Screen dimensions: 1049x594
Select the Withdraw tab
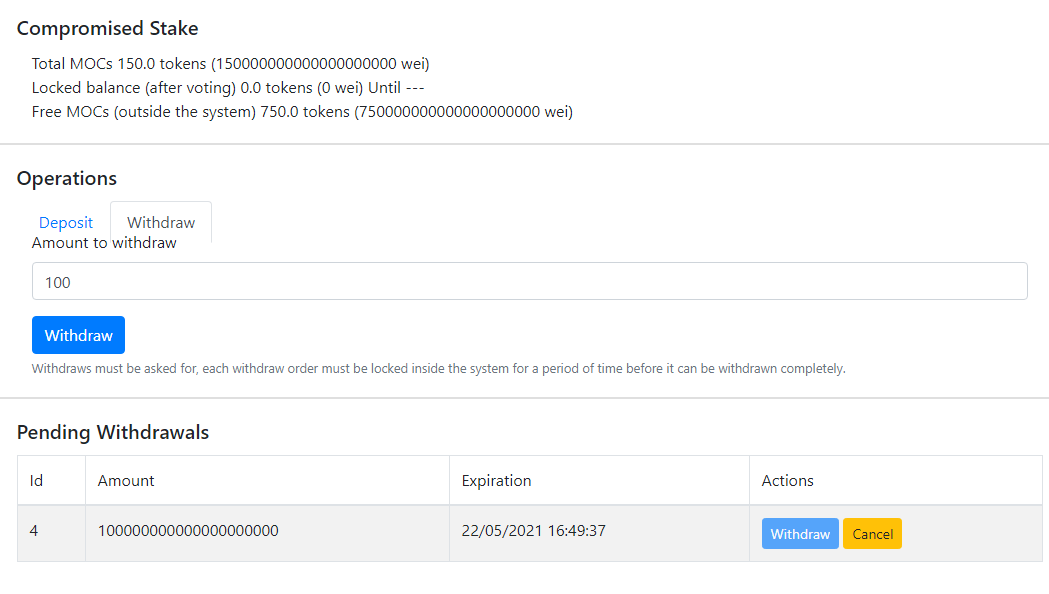click(x=161, y=222)
